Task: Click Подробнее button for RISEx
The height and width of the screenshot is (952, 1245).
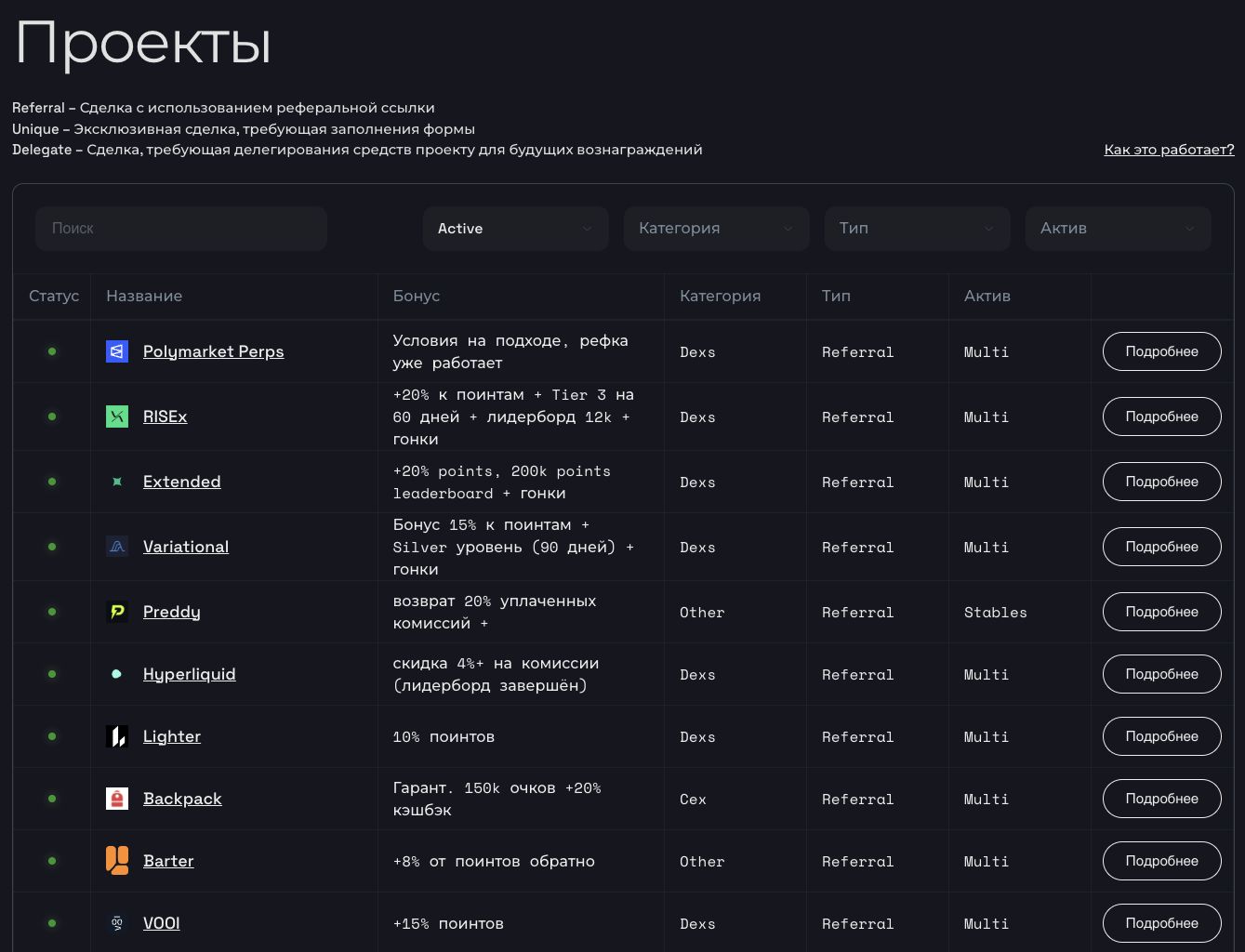Action: pyautogui.click(x=1162, y=416)
